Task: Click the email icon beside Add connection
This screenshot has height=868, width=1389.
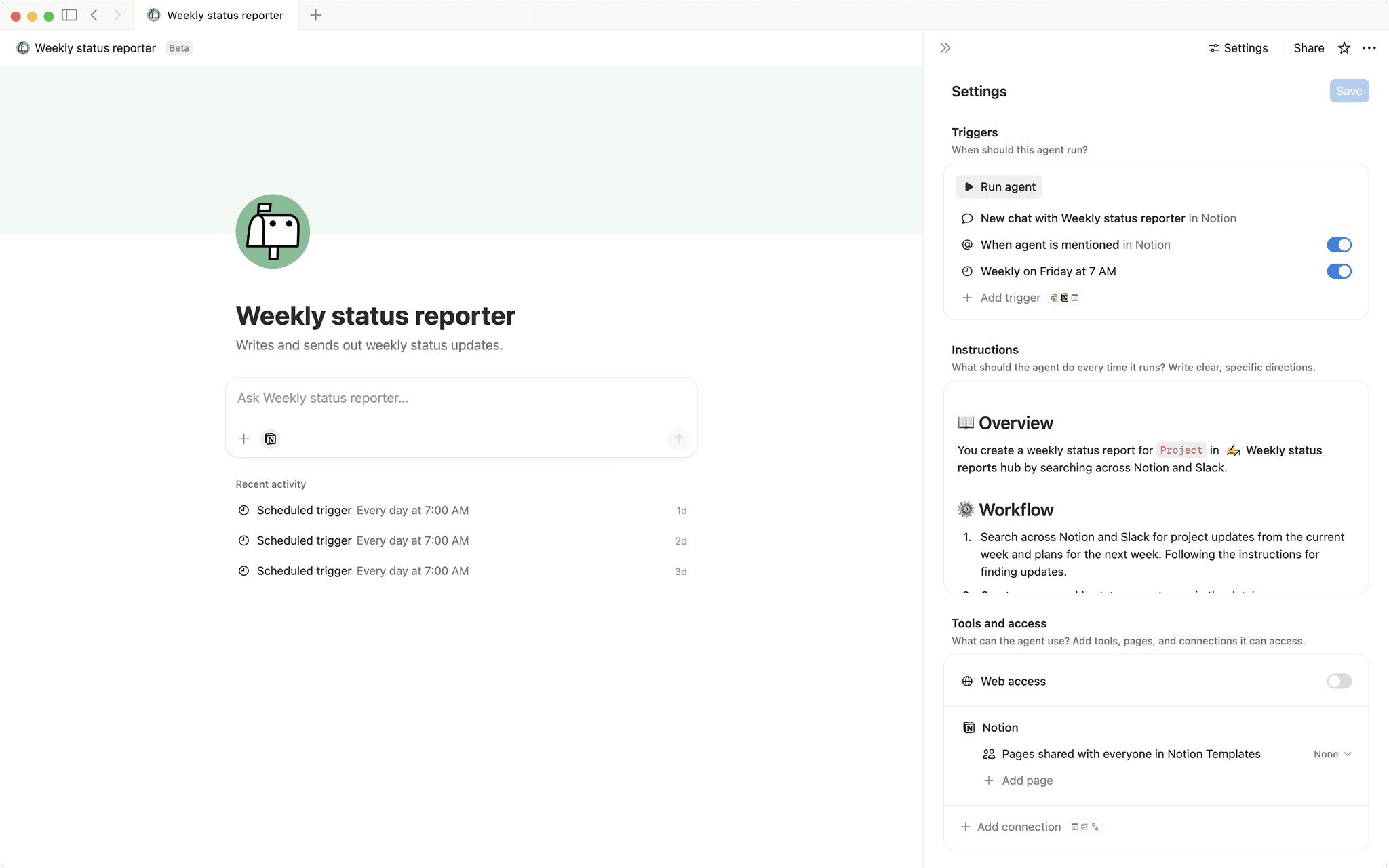Action: (x=1085, y=827)
